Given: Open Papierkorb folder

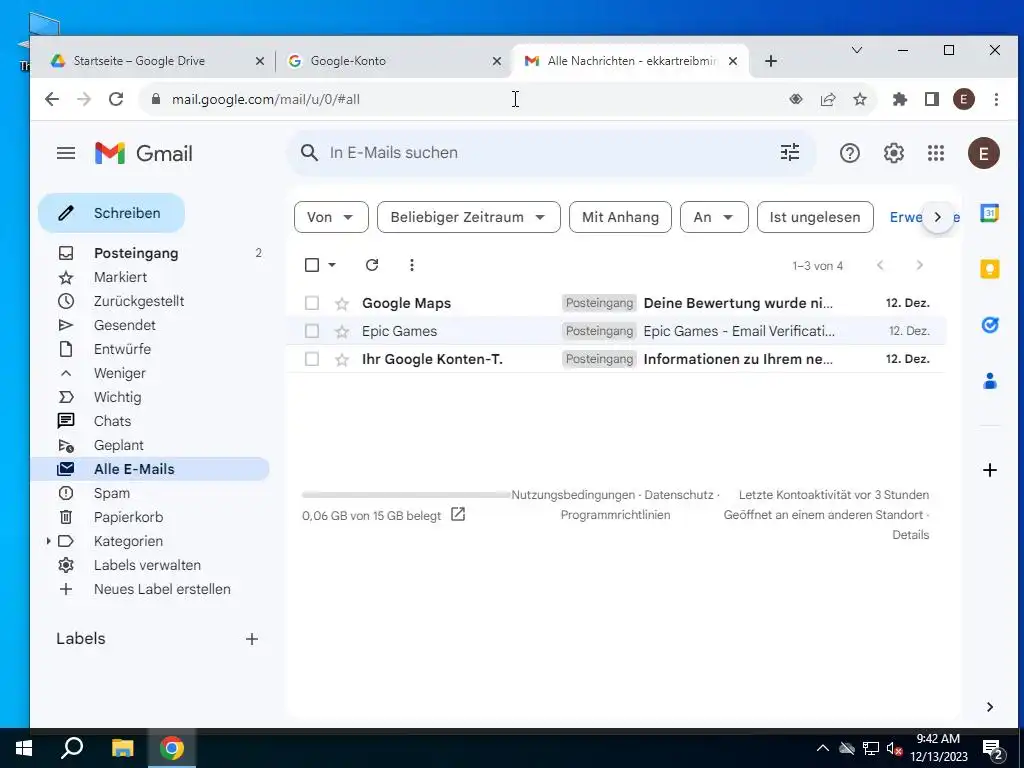Looking at the screenshot, I should click(128, 517).
